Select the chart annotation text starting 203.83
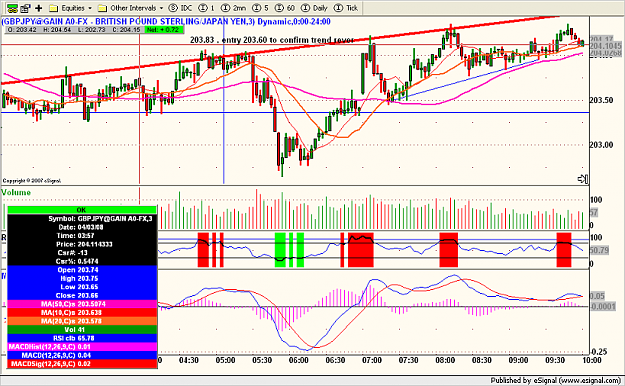The image size is (625, 386). [272, 40]
